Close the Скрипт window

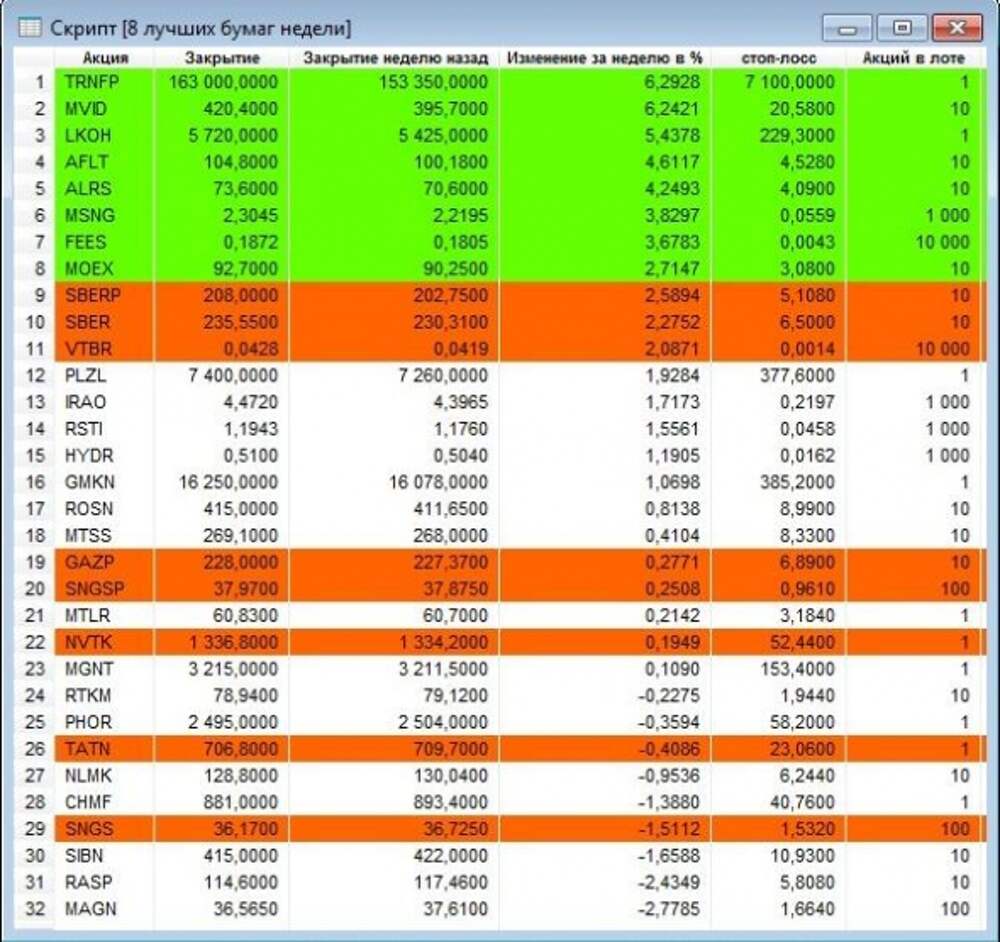956,27
